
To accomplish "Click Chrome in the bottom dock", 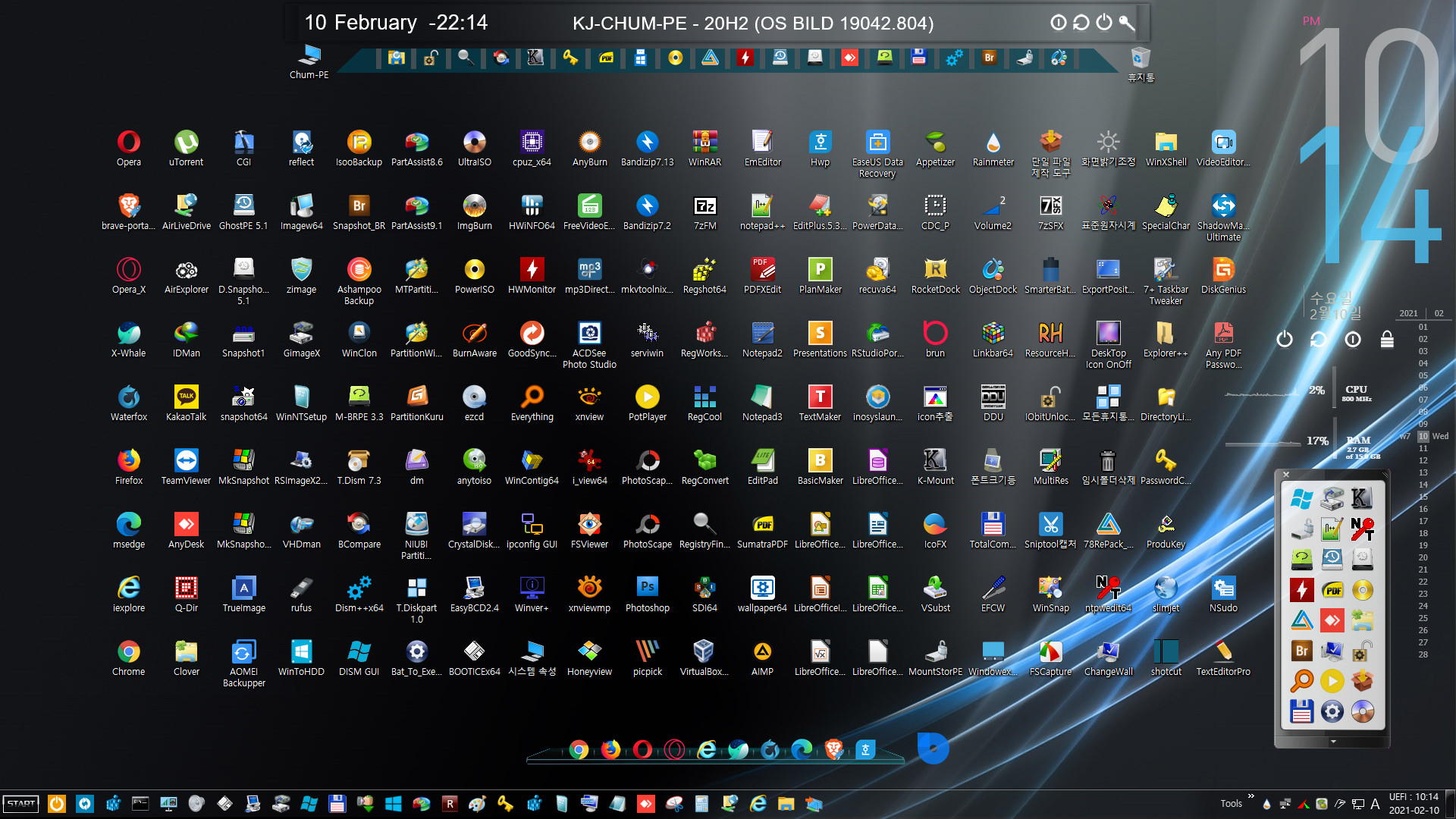I will 579,749.
